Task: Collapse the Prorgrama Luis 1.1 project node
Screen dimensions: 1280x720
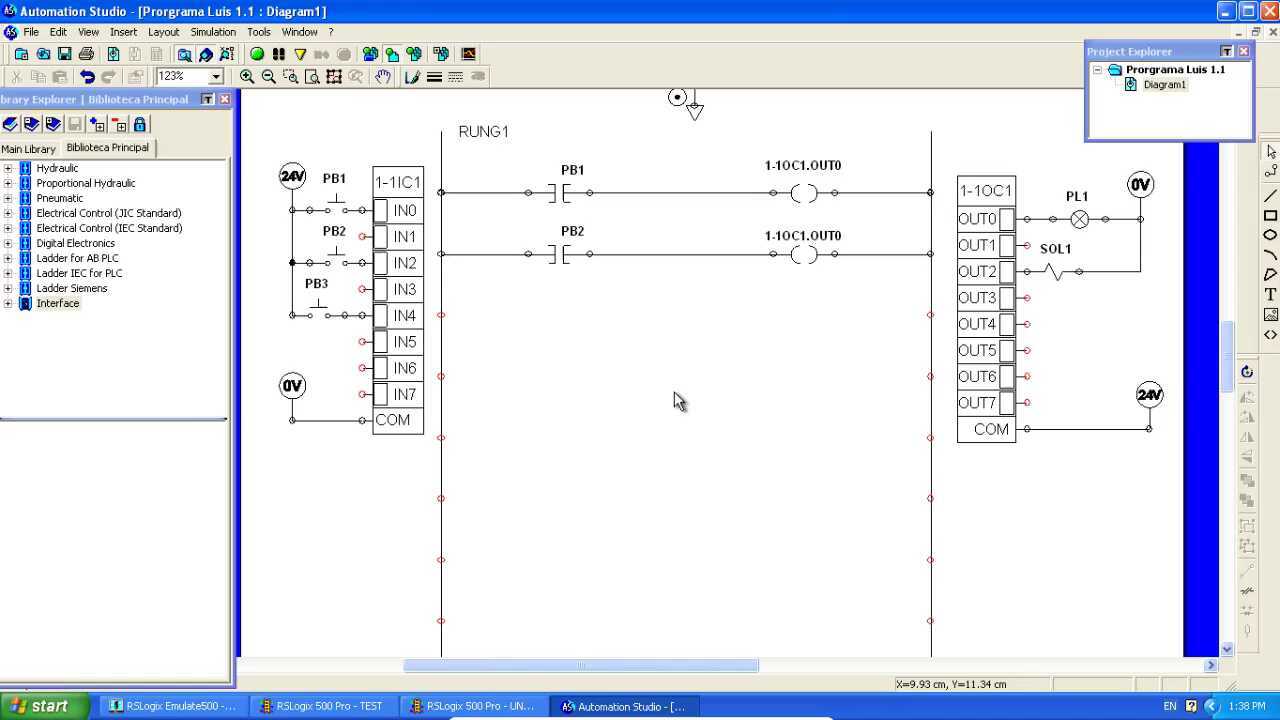Action: tap(1097, 70)
